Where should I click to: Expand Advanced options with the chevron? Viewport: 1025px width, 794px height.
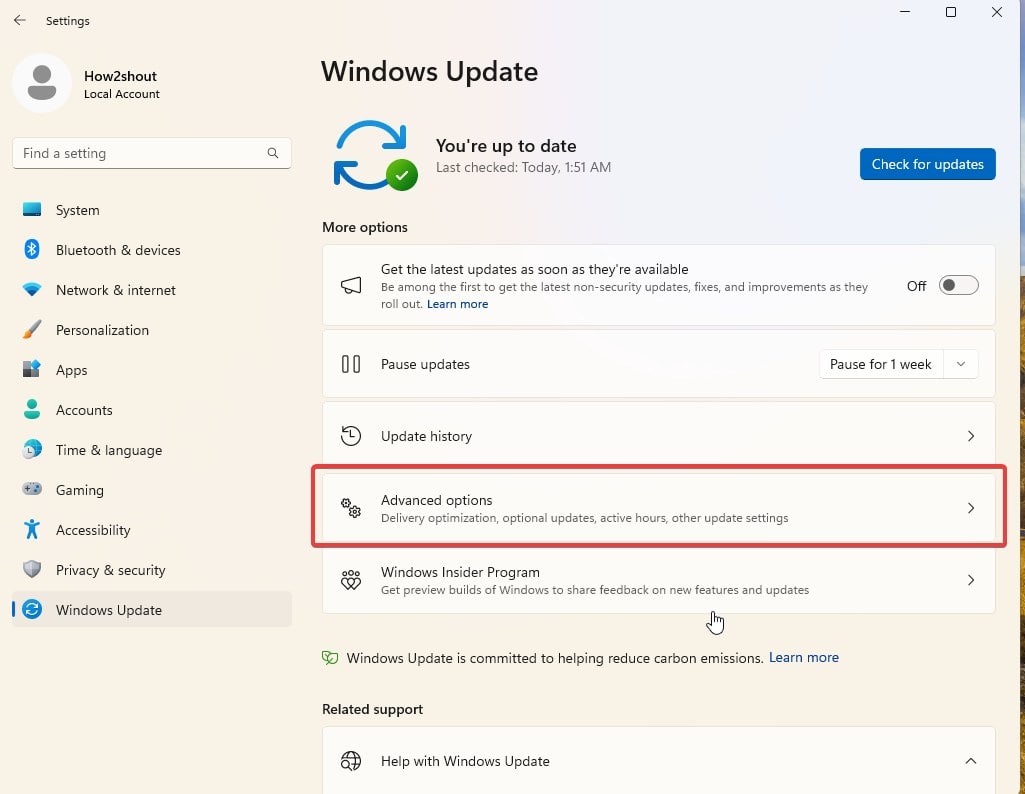pyautogui.click(x=970, y=508)
